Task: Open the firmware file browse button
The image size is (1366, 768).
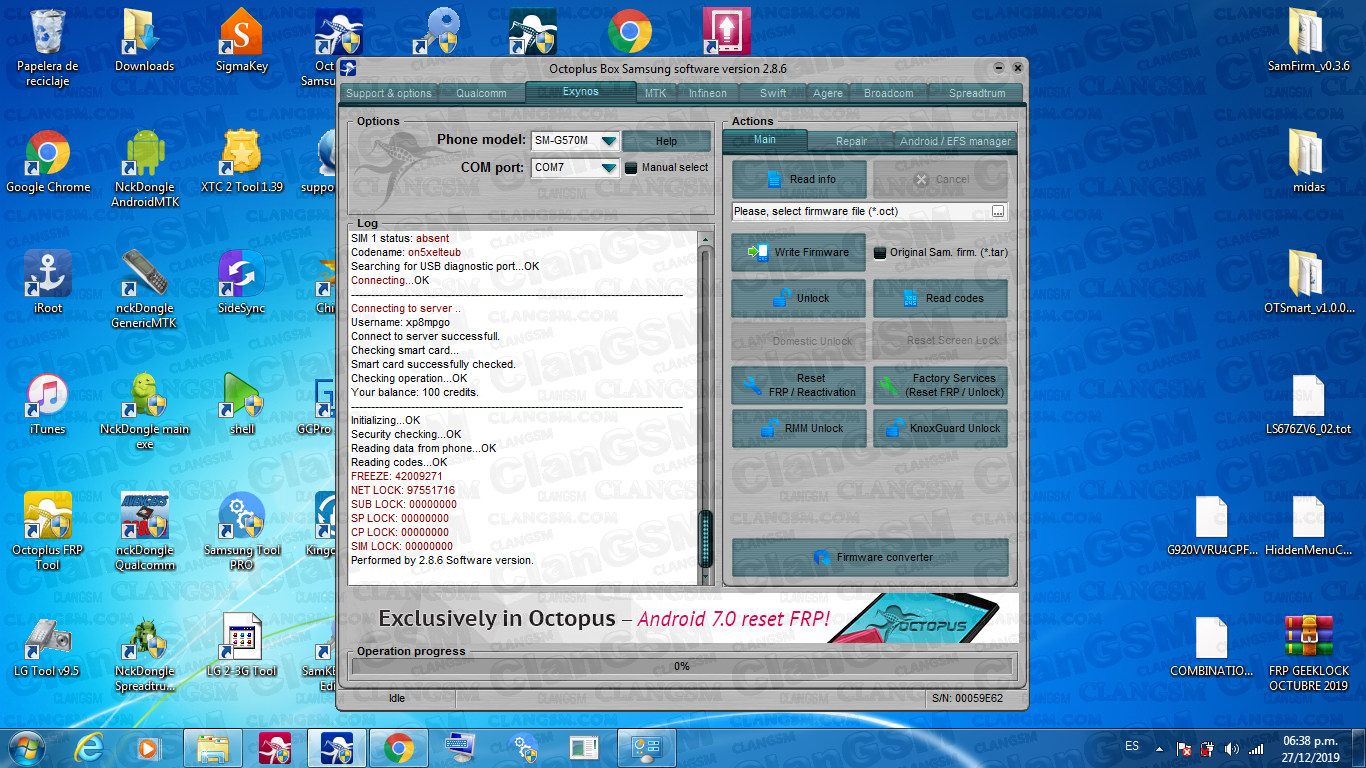Action: pos(997,212)
